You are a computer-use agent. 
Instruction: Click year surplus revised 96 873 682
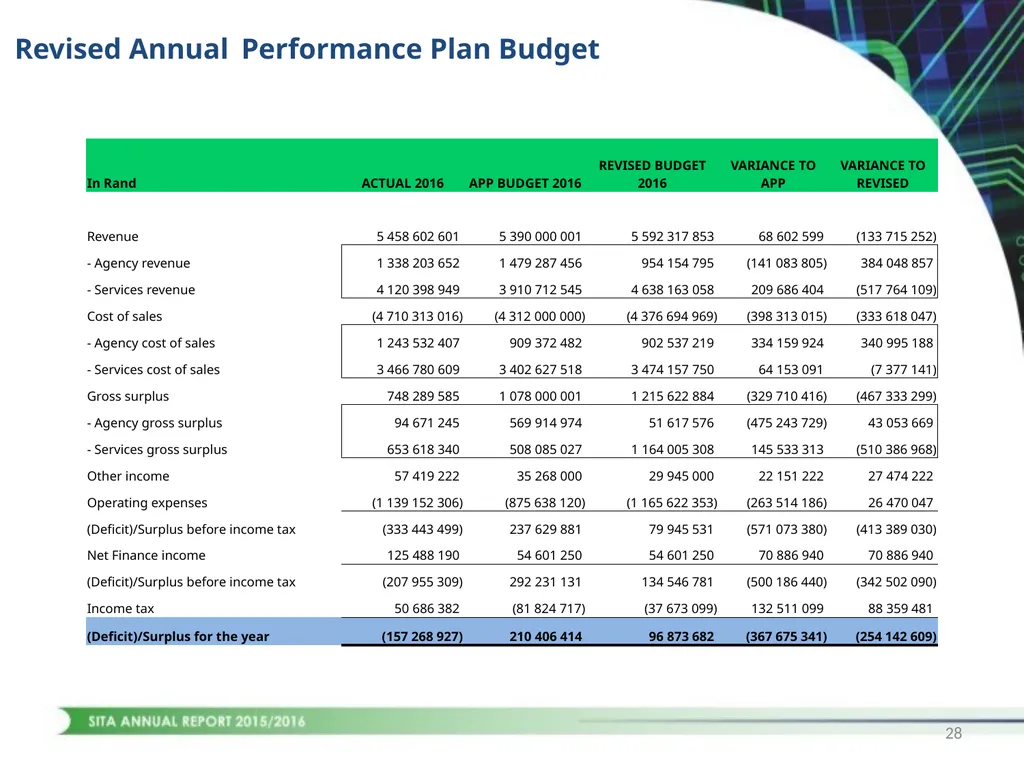[x=681, y=637]
